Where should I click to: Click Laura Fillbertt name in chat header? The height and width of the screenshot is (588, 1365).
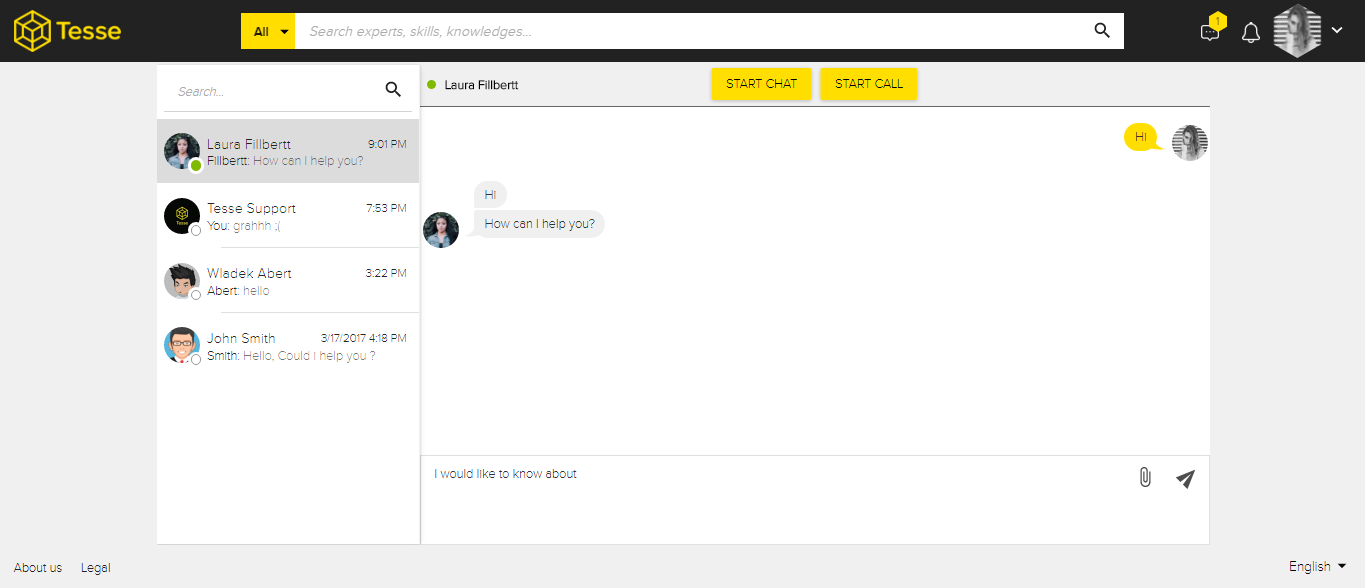click(x=481, y=85)
